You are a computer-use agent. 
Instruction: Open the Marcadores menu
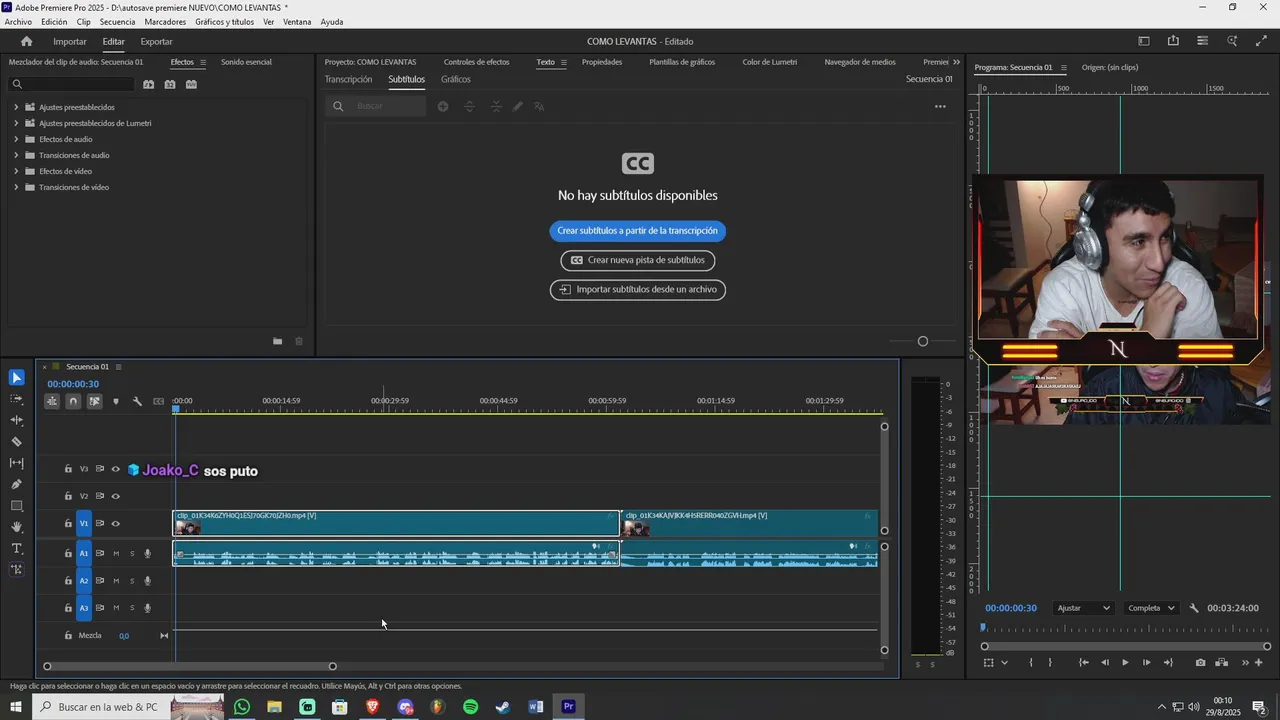coord(165,22)
